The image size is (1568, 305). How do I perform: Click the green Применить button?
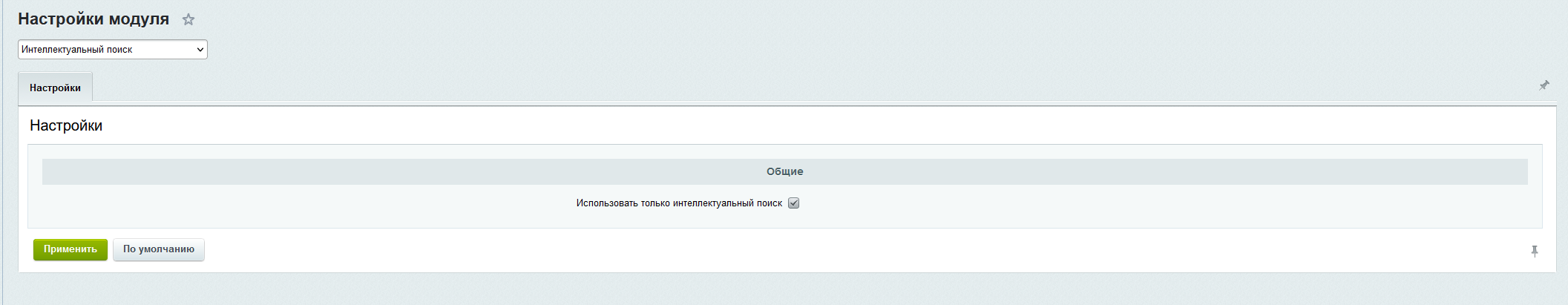(70, 249)
